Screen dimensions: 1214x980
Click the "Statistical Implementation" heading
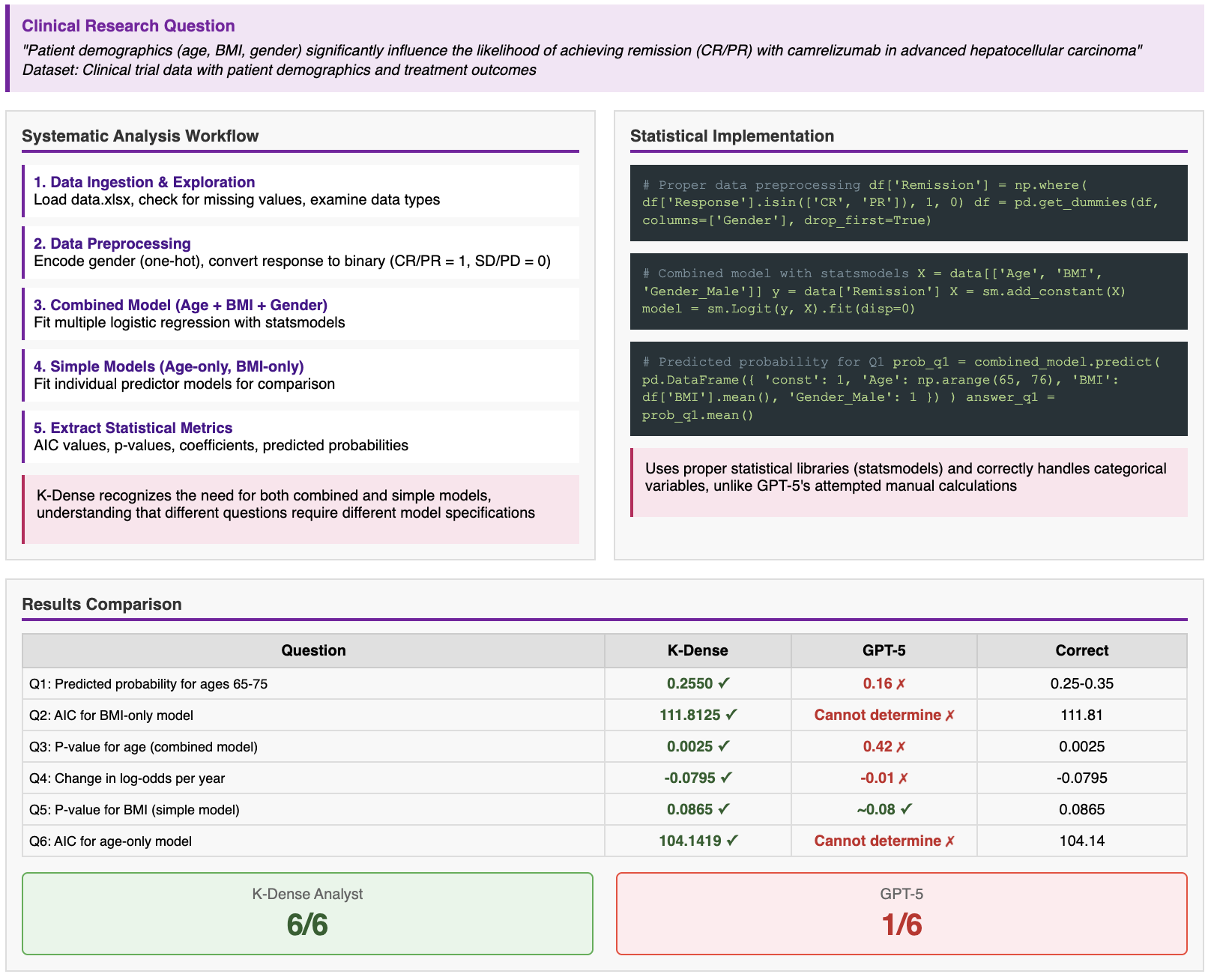(x=732, y=136)
